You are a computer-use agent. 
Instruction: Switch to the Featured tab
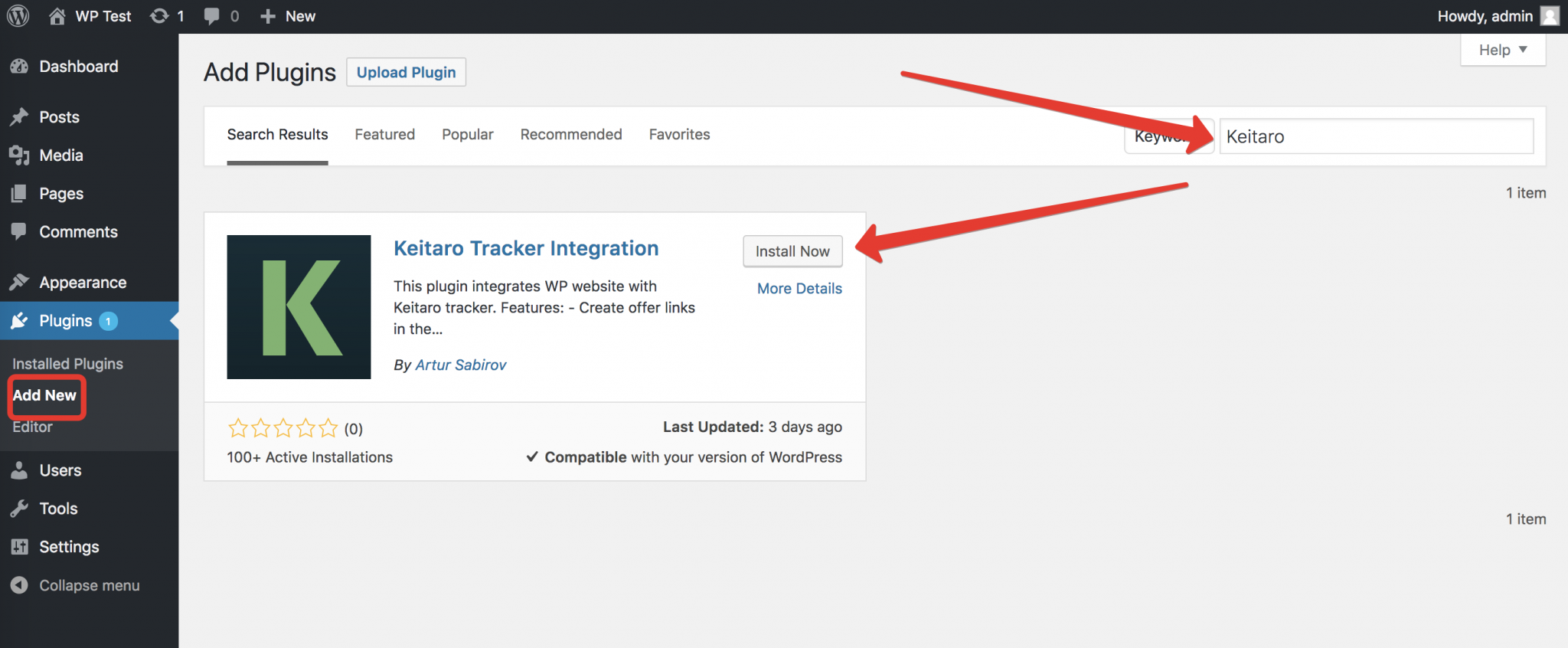click(x=384, y=135)
